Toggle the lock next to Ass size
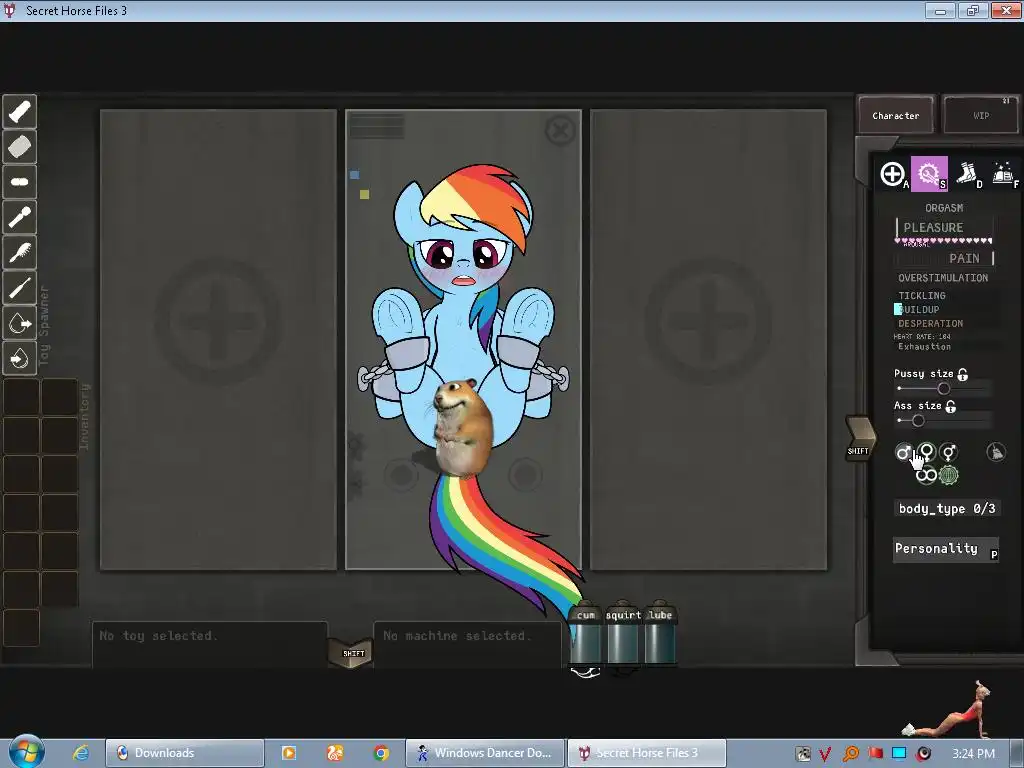Viewport: 1024px width, 768px height. [x=951, y=406]
